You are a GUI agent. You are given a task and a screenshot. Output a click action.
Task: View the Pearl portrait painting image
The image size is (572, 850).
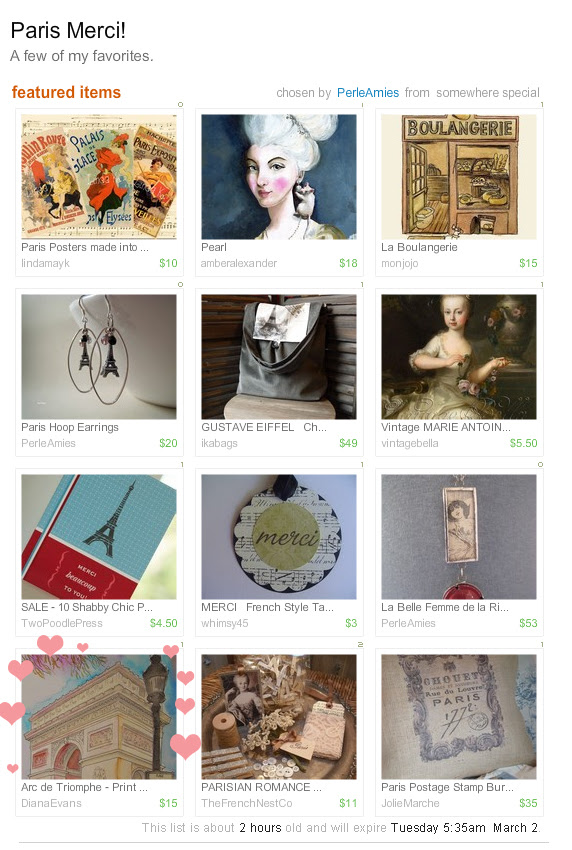coord(279,177)
